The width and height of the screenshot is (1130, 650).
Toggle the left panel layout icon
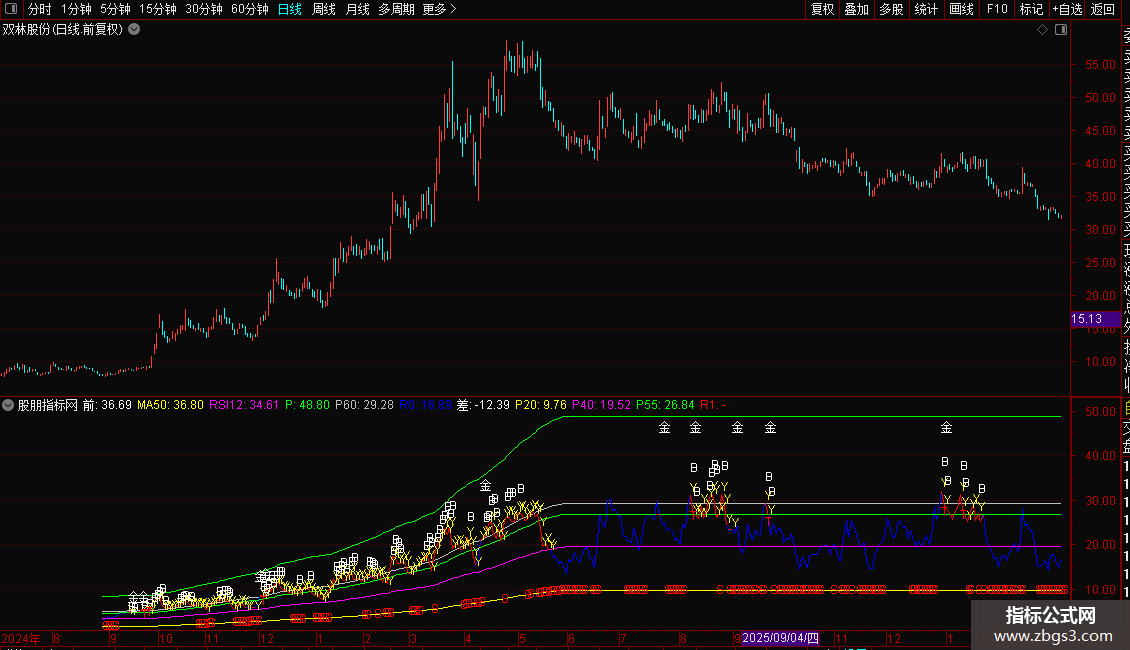[11, 9]
